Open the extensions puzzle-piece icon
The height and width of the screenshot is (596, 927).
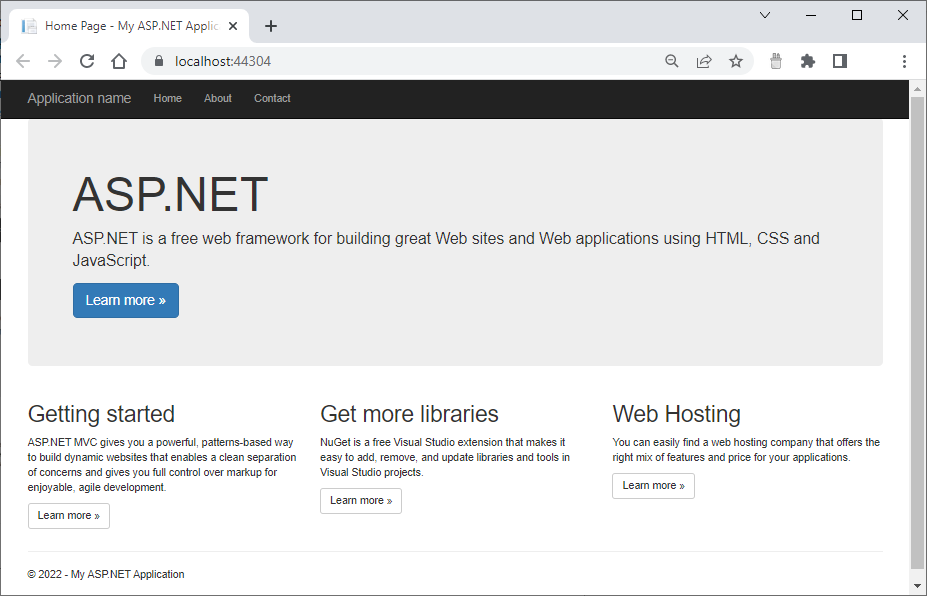click(x=807, y=61)
